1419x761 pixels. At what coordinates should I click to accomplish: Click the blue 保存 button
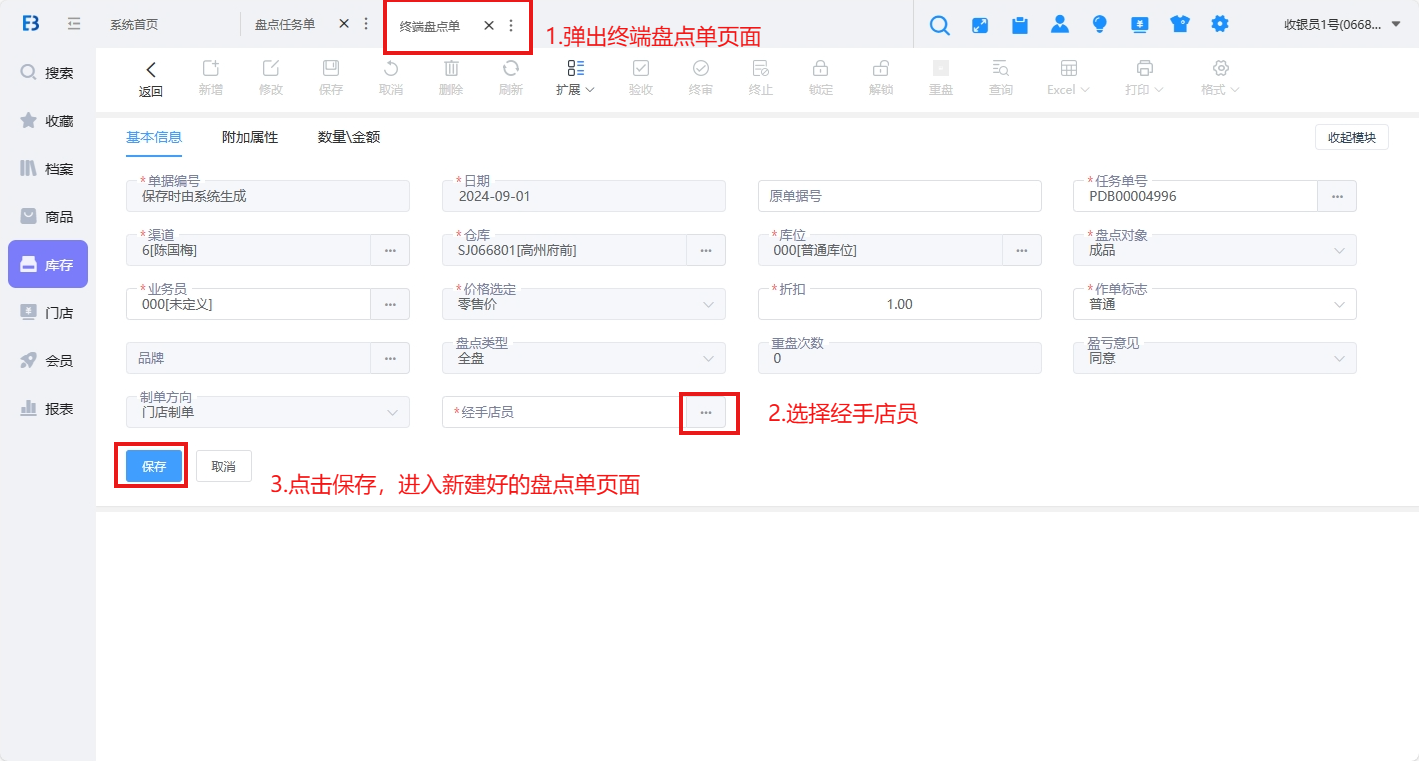click(x=154, y=467)
